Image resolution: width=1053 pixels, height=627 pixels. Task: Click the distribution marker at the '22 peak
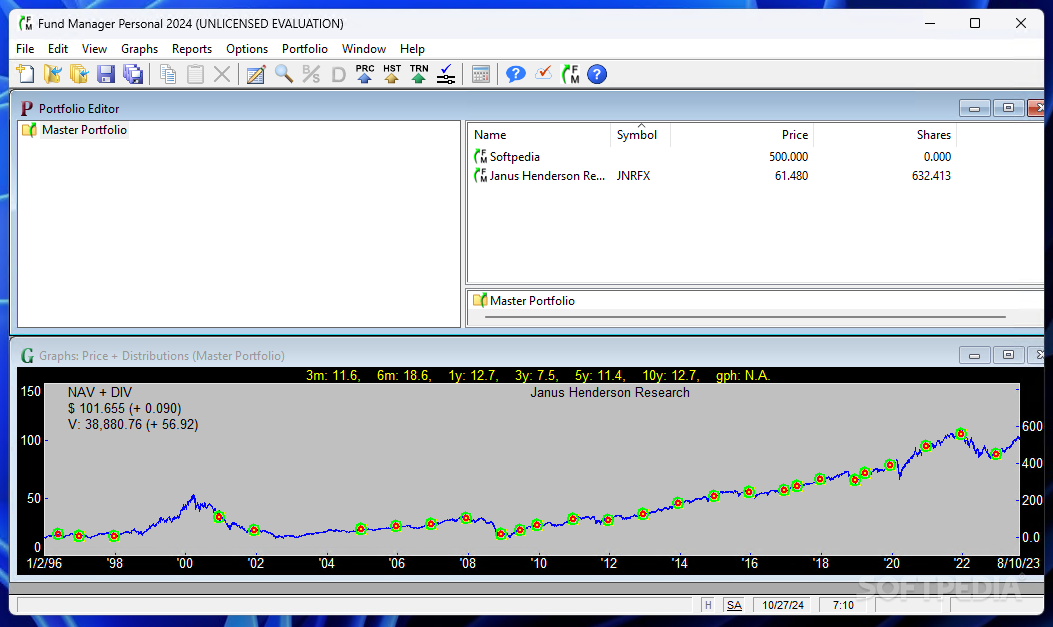click(x=961, y=434)
